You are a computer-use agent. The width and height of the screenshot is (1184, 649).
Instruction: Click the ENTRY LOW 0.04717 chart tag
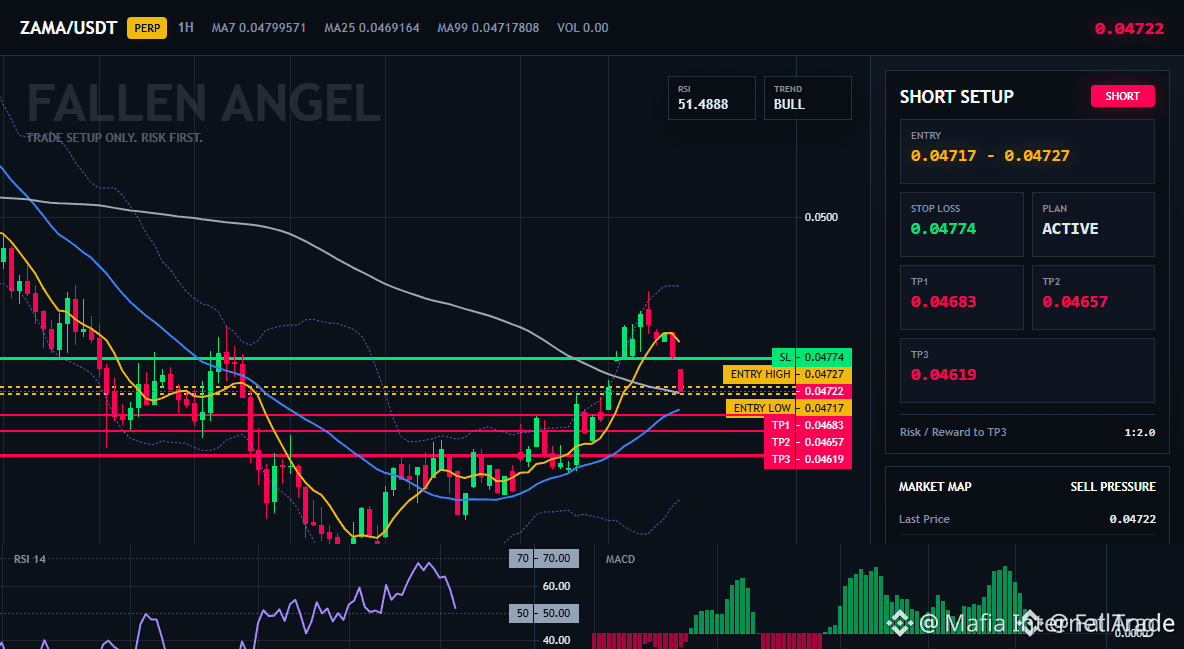(x=789, y=408)
